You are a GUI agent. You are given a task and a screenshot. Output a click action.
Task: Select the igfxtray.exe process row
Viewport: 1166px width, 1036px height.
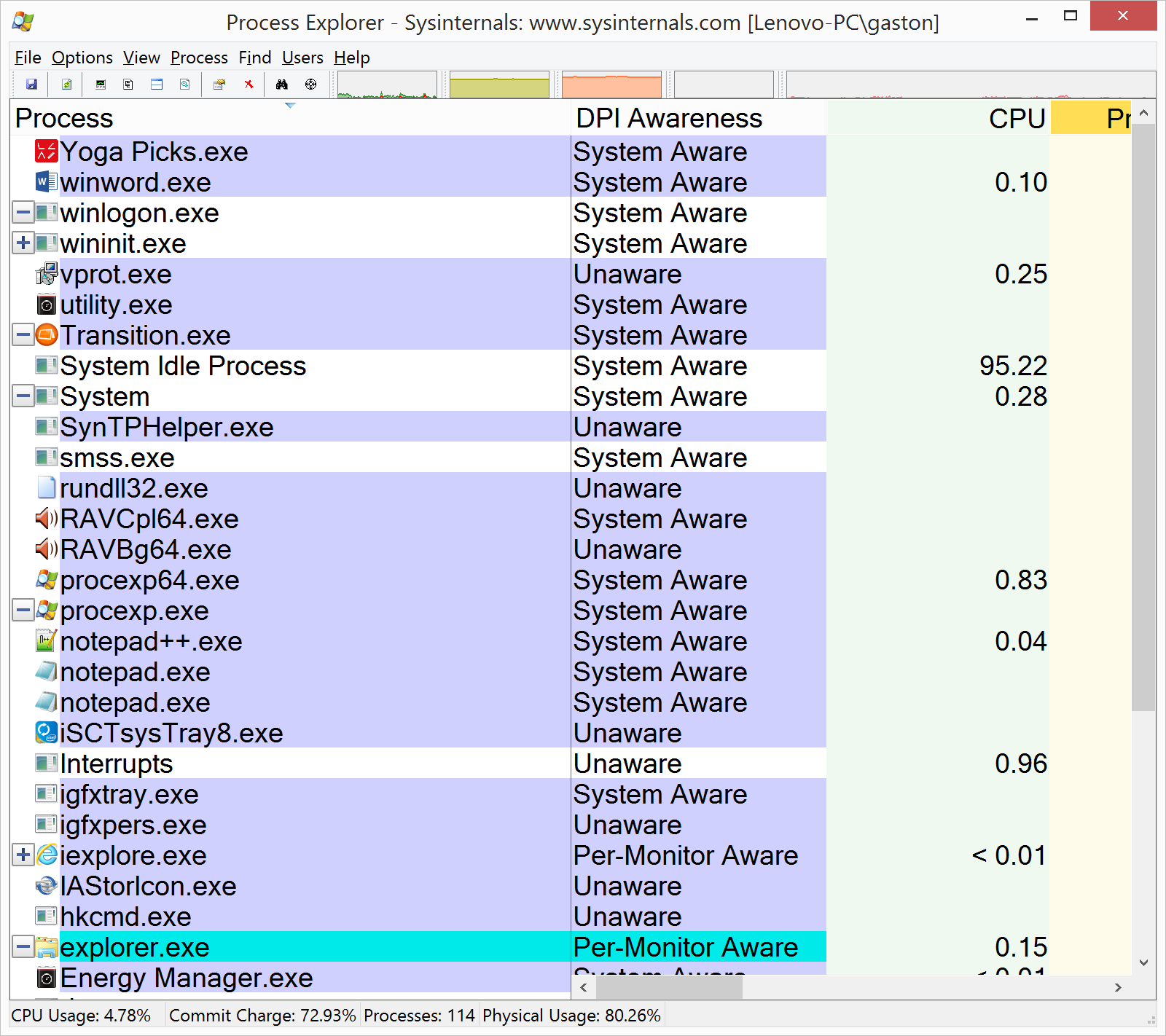[571, 794]
